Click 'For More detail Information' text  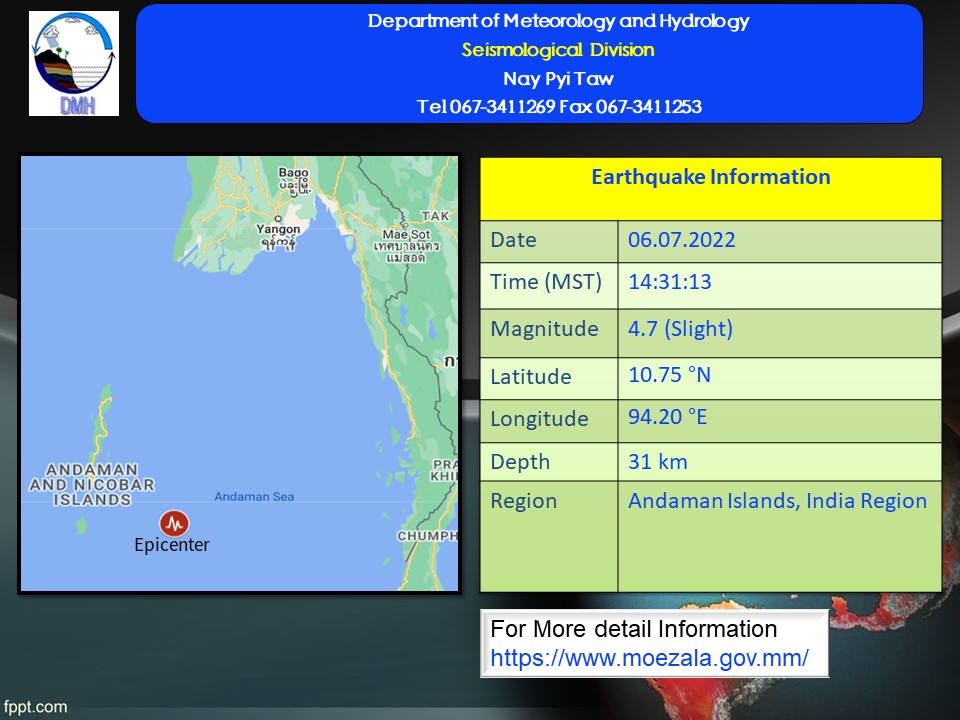[x=634, y=629]
